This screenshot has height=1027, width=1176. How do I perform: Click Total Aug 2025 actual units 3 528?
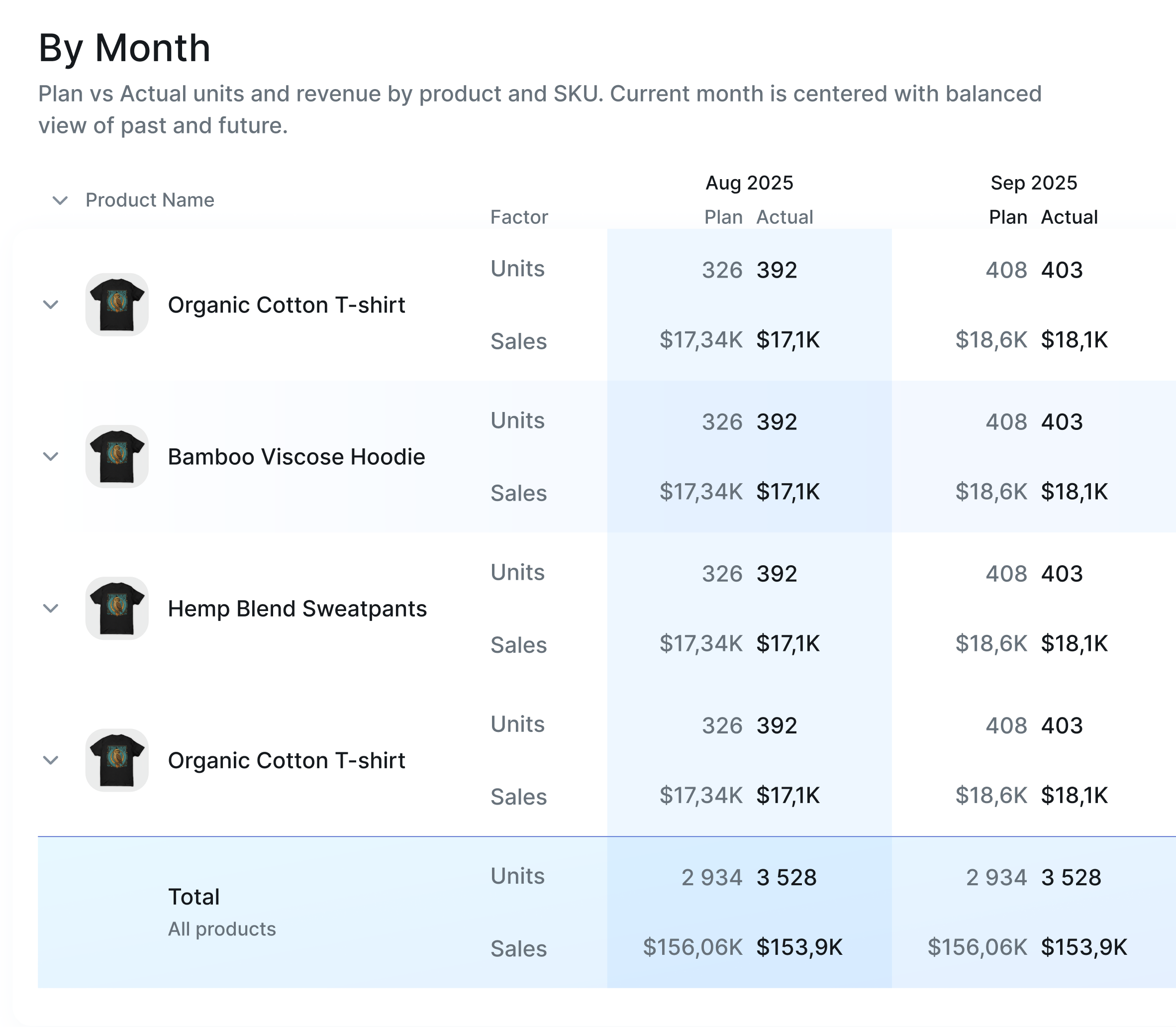pyautogui.click(x=786, y=877)
